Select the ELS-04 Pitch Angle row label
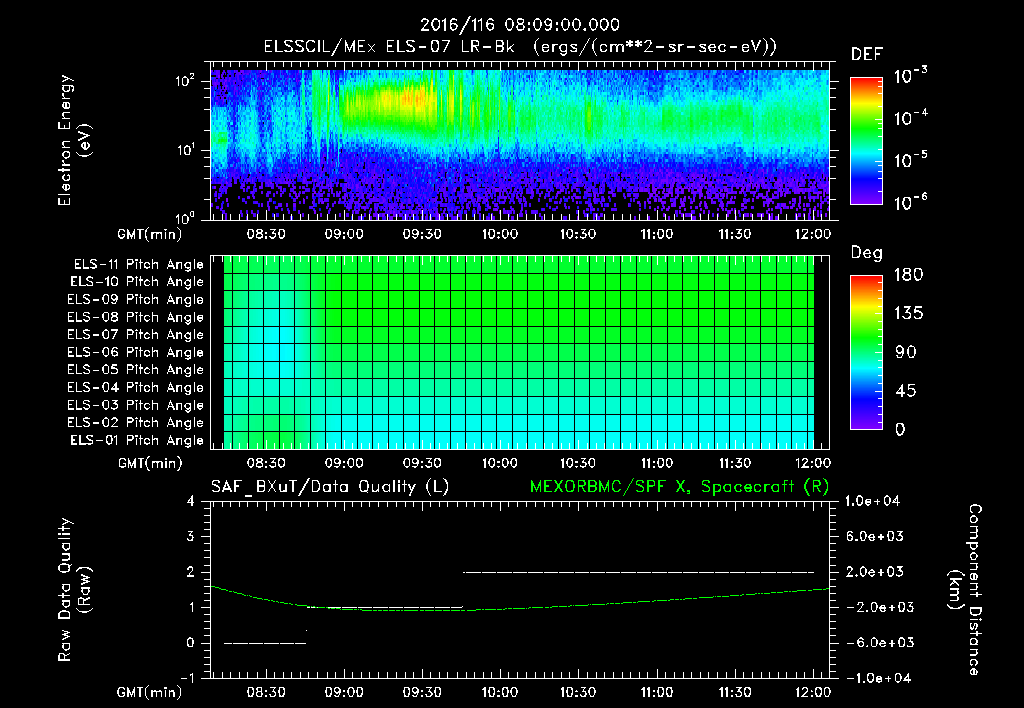Viewport: 1024px width, 708px height. 136,387
